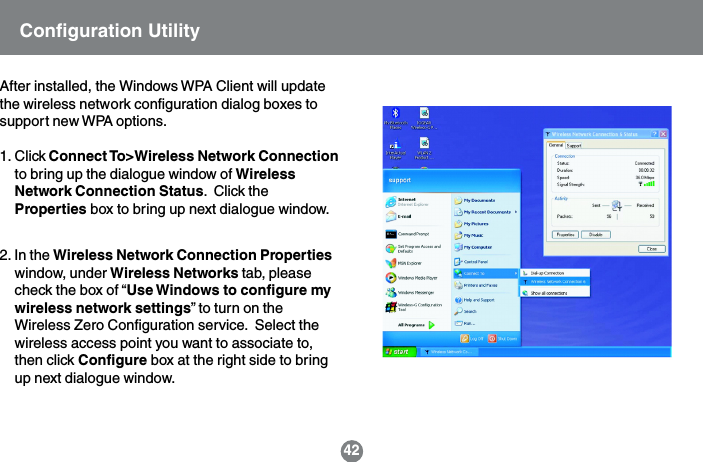Viewport: 703px width, 462px height.
Task: Click the help question mark button in title bar
Action: (x=655, y=134)
